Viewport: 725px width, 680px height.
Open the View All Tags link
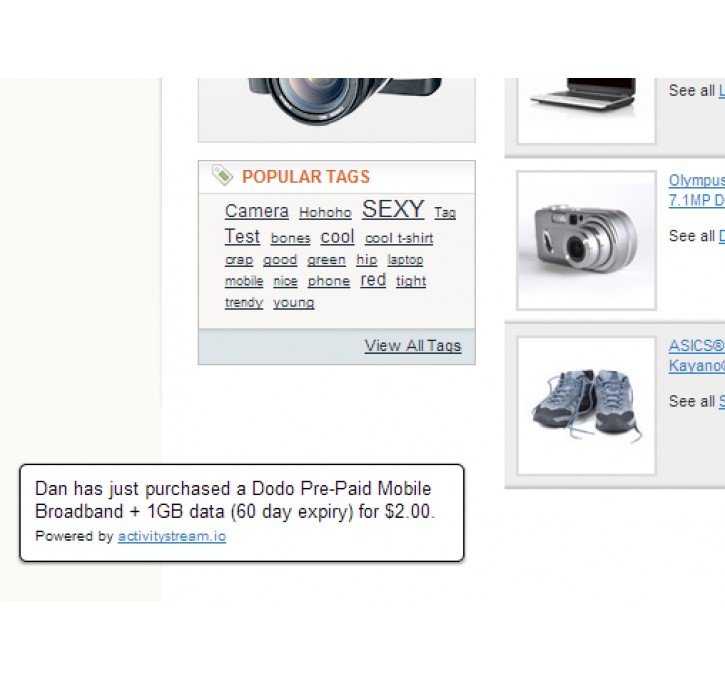click(x=412, y=346)
